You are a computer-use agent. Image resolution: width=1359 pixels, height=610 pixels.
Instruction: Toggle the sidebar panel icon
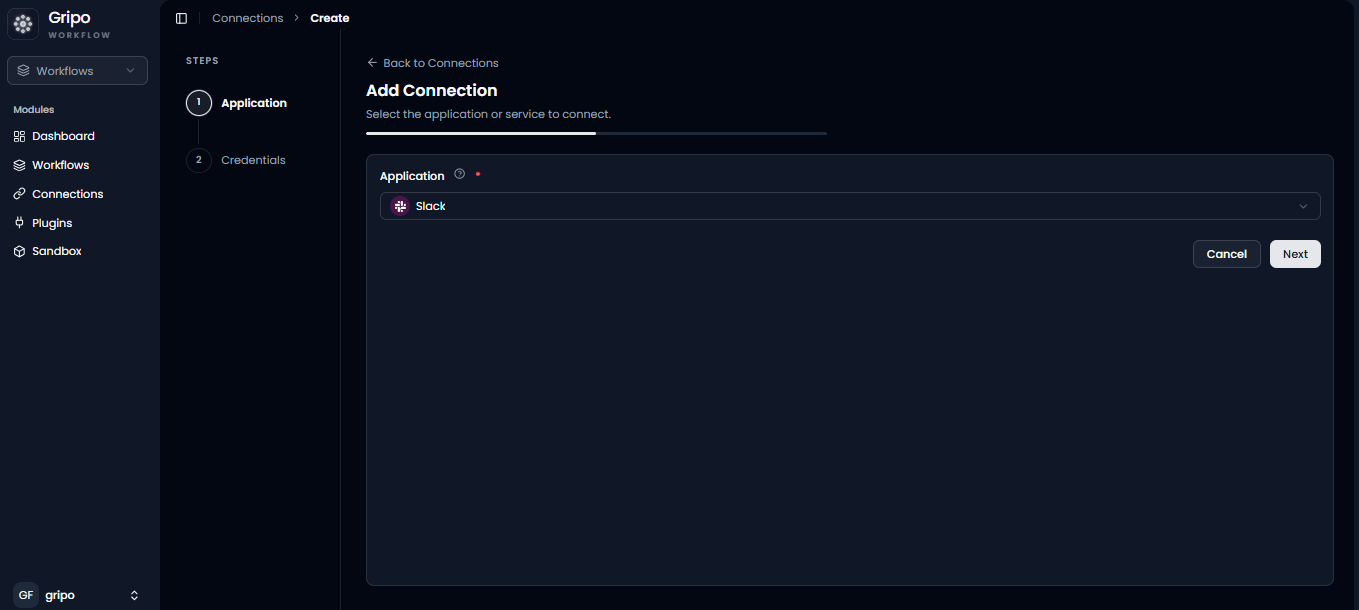(181, 18)
